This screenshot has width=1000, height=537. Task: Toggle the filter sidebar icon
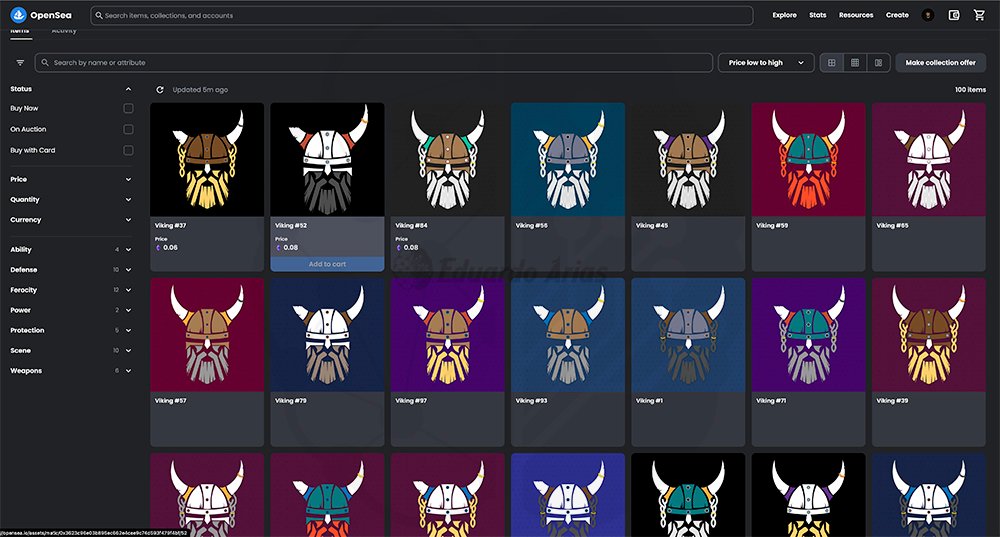(20, 63)
